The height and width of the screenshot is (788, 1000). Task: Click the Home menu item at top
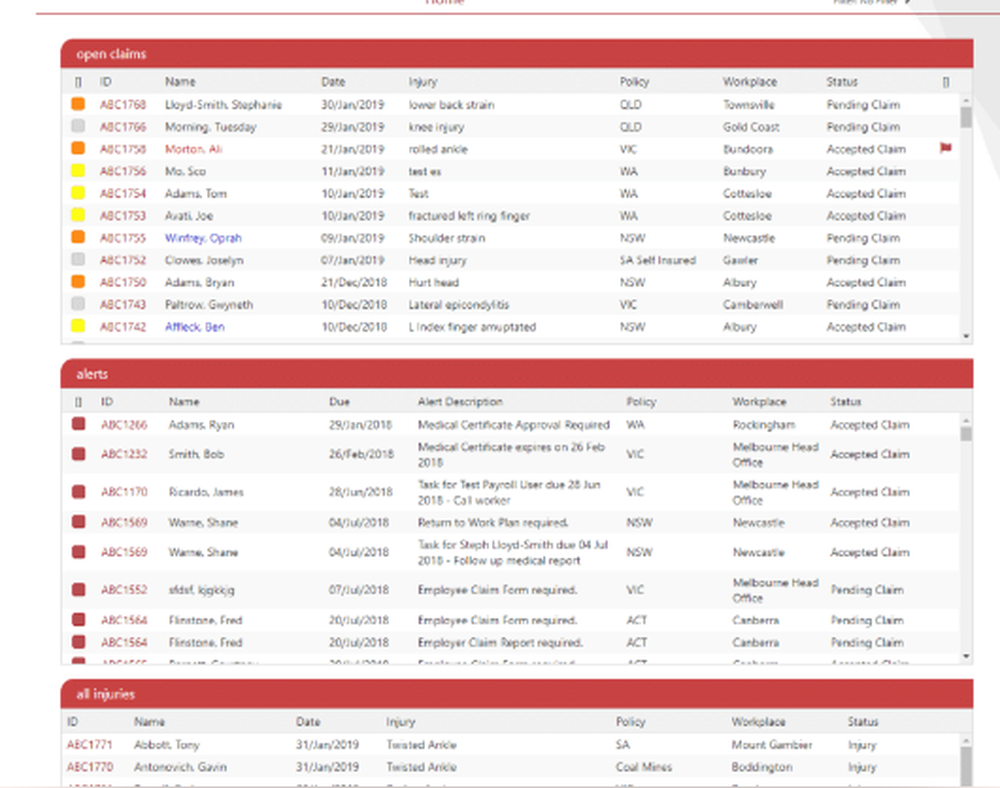444,4
